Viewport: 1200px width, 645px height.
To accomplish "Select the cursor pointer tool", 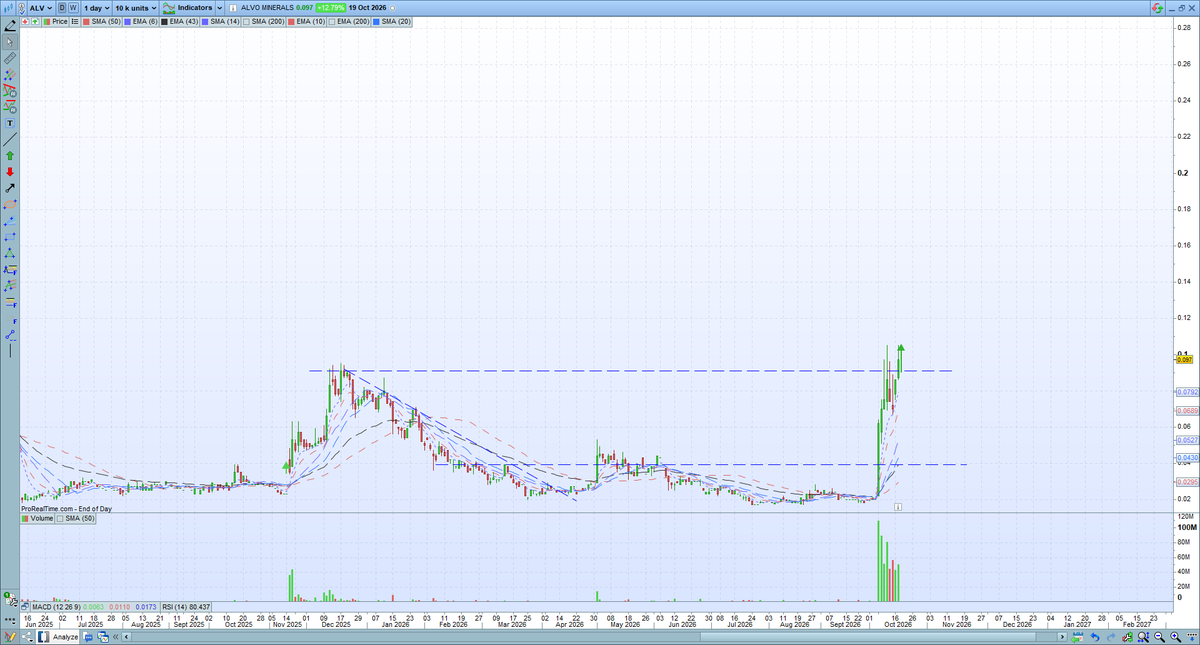I will [10, 42].
